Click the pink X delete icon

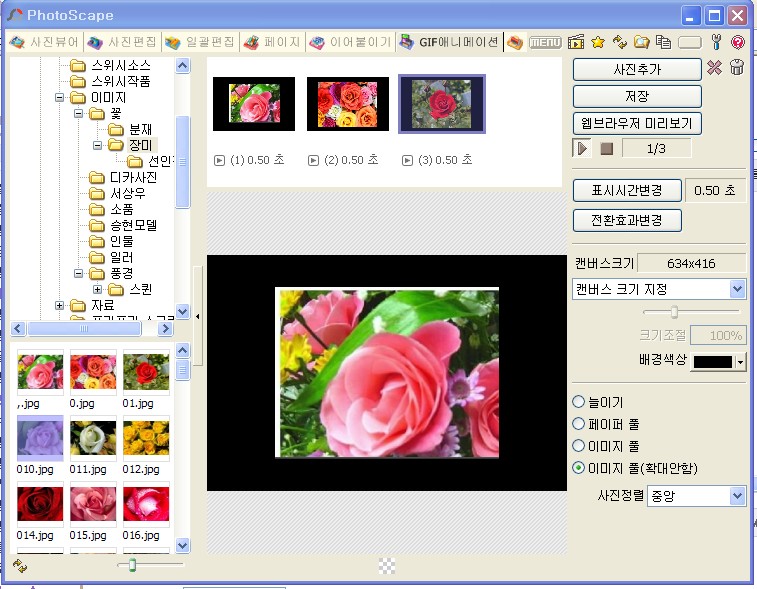click(714, 68)
